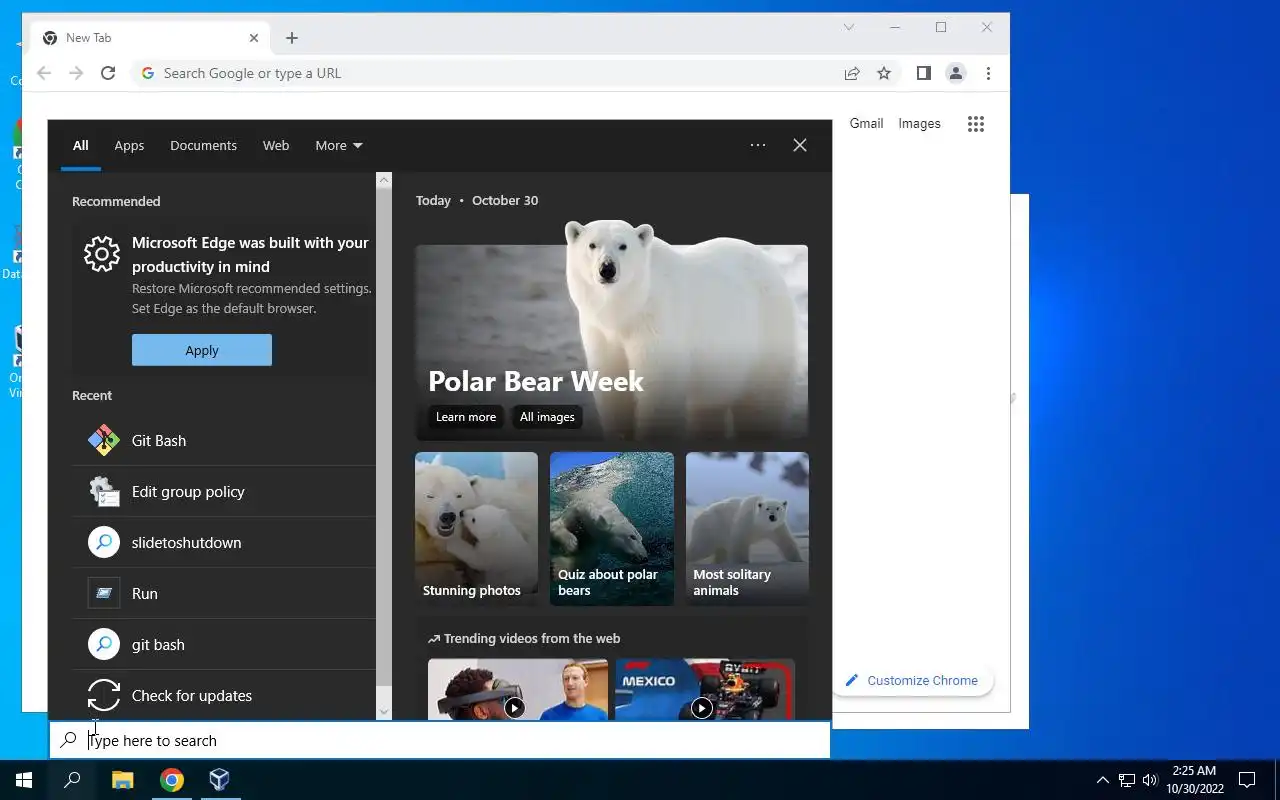The width and height of the screenshot is (1280, 800).
Task: Close the Windows search panel
Action: click(800, 145)
